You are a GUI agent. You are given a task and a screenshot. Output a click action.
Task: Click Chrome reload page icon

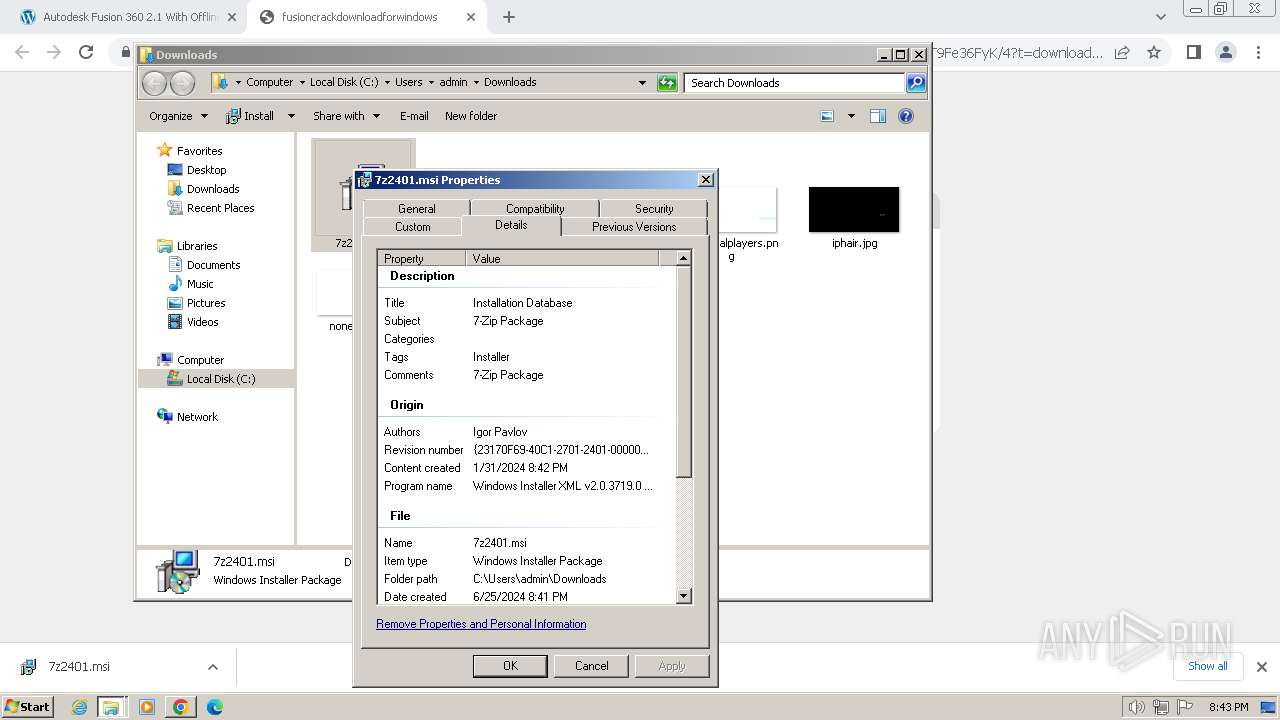click(86, 52)
